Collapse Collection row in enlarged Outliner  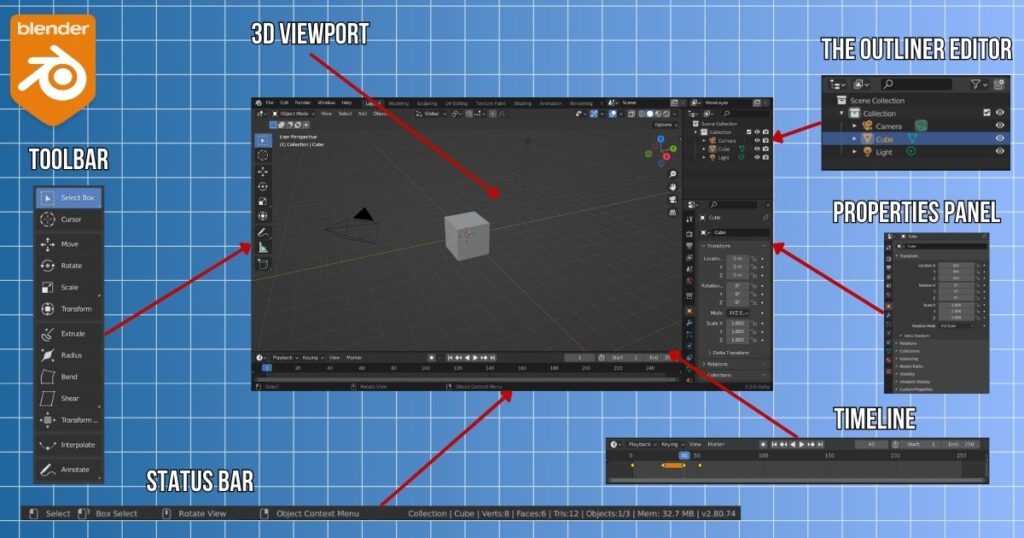842,113
